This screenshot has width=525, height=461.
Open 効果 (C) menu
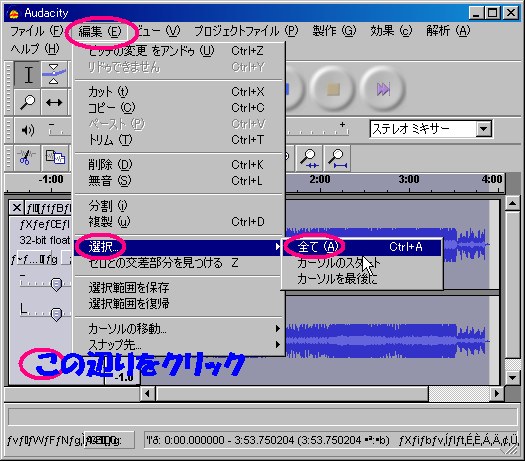pyautogui.click(x=391, y=31)
